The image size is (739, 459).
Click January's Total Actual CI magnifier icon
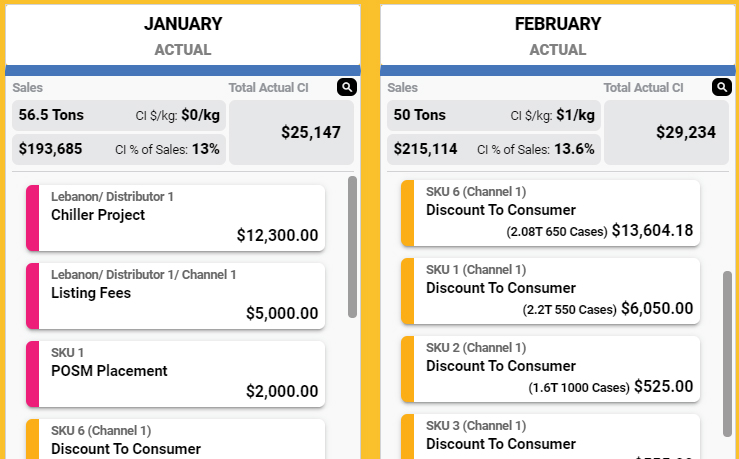[x=346, y=88]
